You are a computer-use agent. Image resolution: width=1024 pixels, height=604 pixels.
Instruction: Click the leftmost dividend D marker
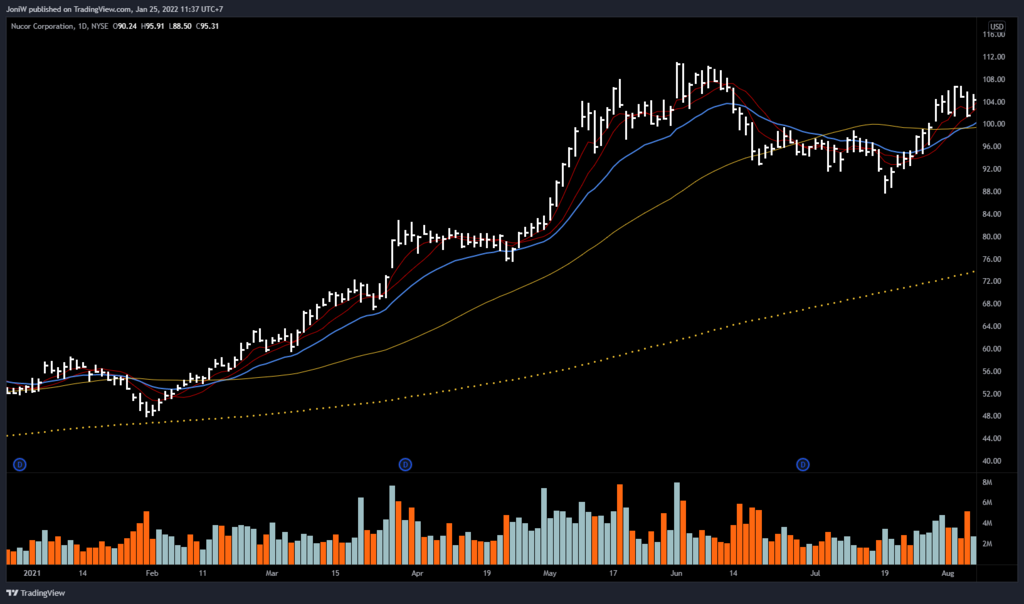pyautogui.click(x=18, y=464)
